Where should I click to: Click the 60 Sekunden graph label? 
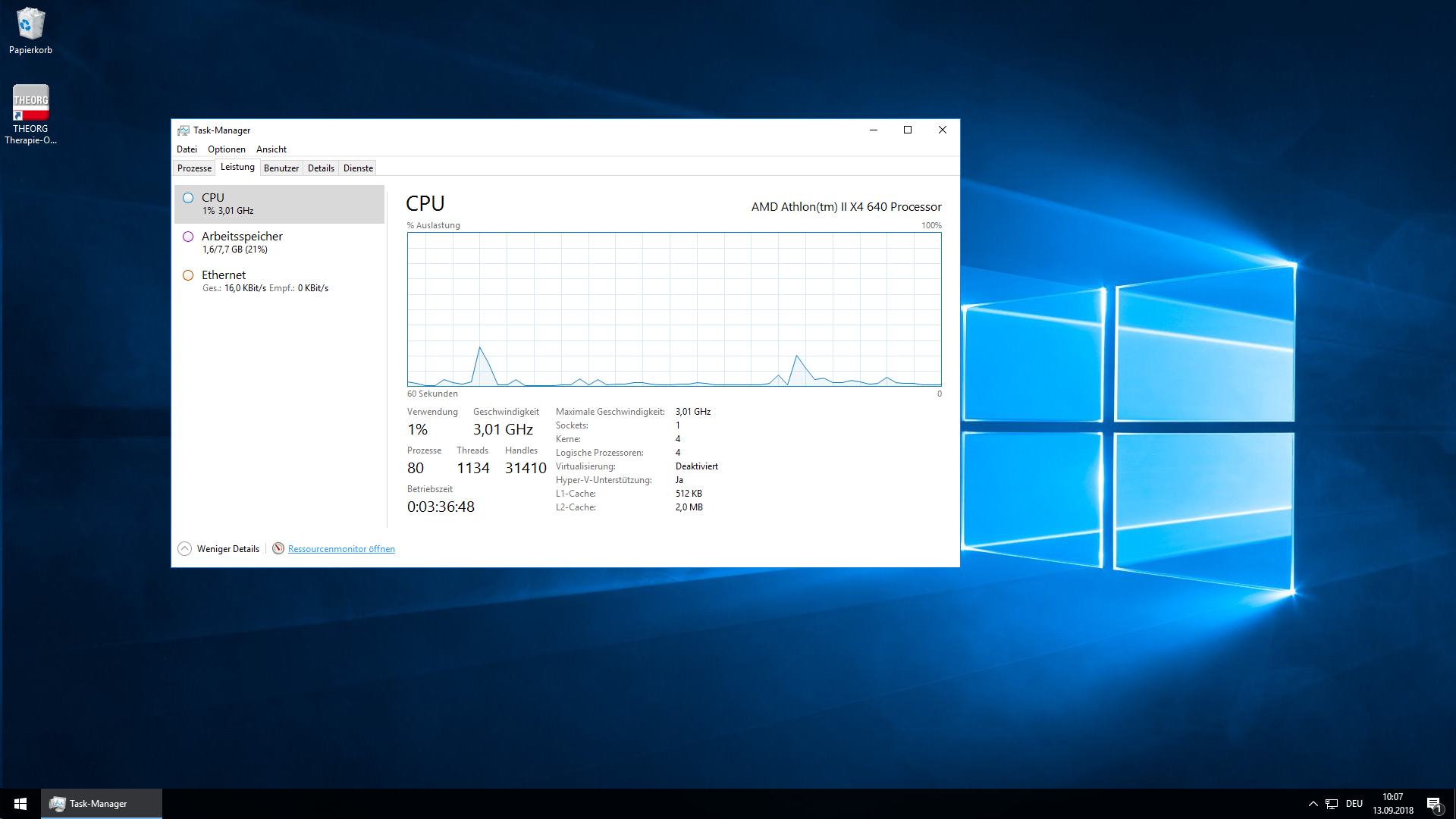pos(432,394)
